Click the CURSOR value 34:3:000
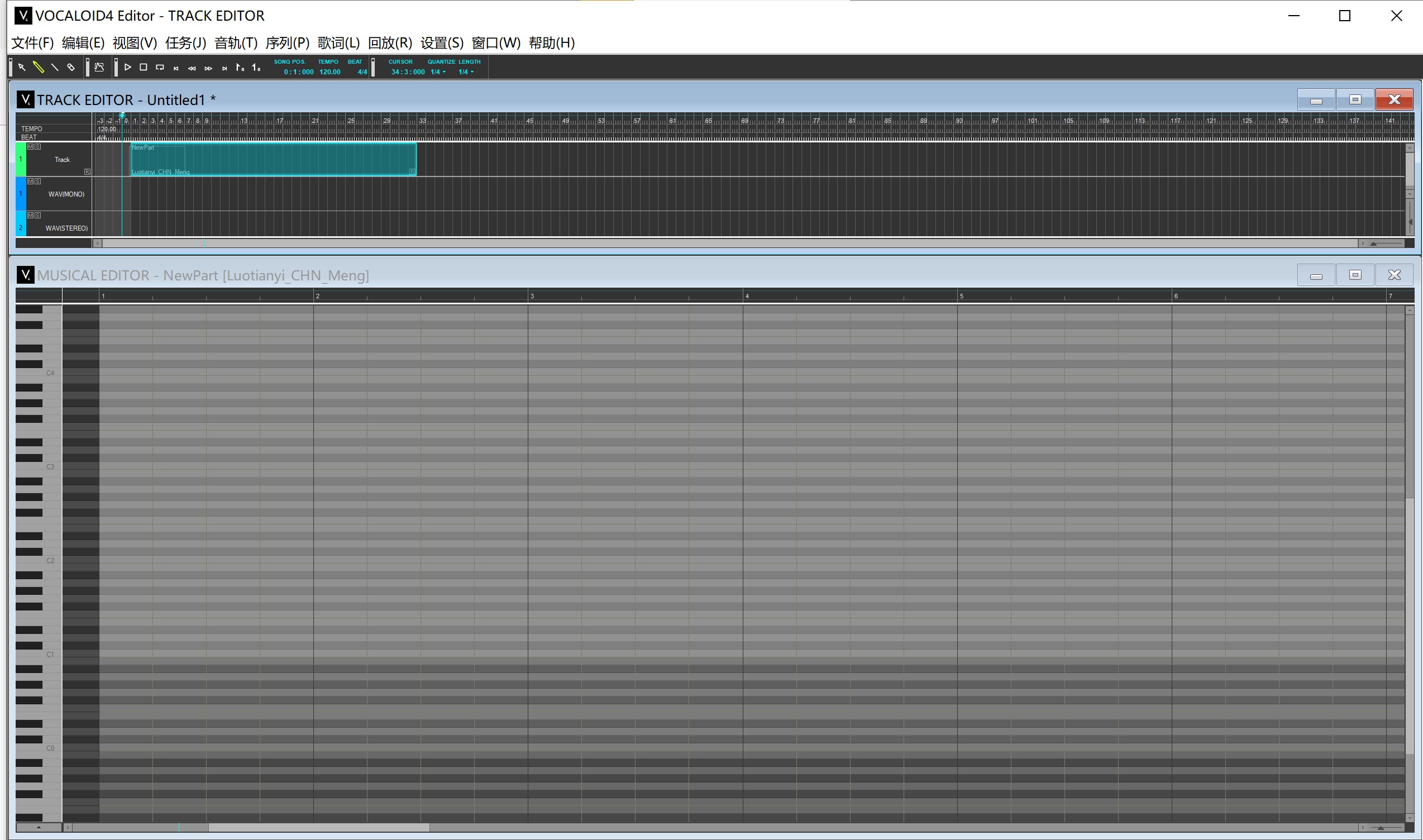 click(x=408, y=72)
